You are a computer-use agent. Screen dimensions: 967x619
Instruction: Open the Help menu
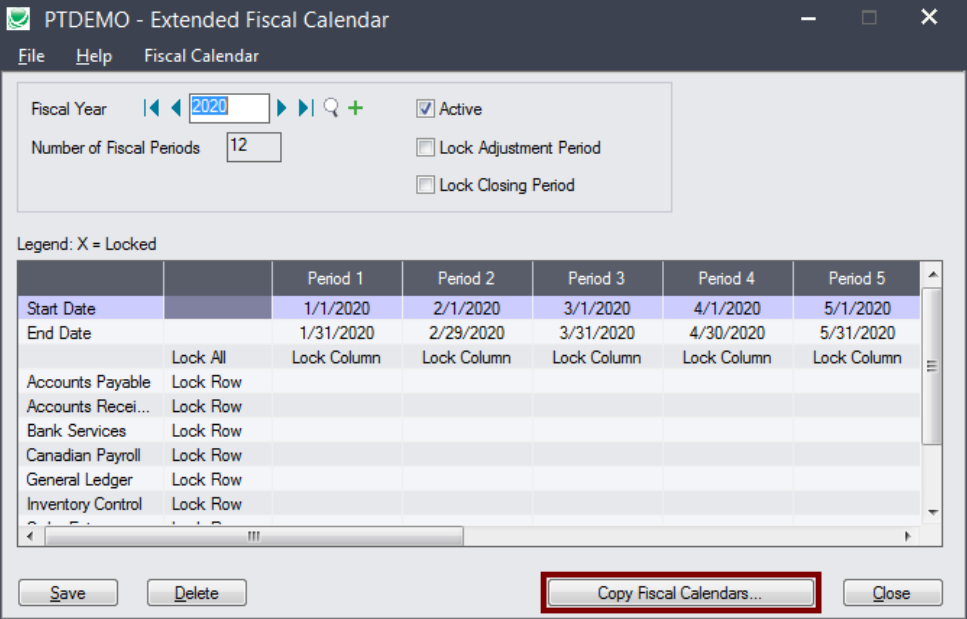coord(94,56)
